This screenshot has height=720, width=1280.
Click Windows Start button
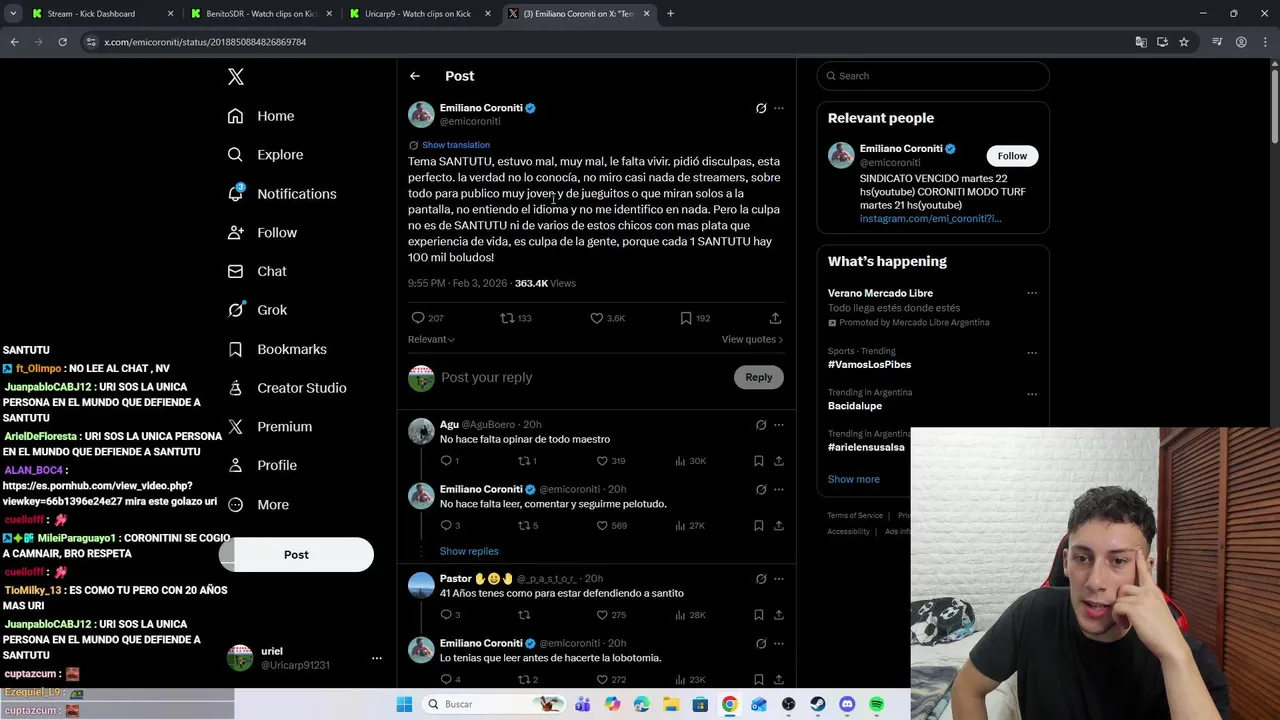[404, 704]
